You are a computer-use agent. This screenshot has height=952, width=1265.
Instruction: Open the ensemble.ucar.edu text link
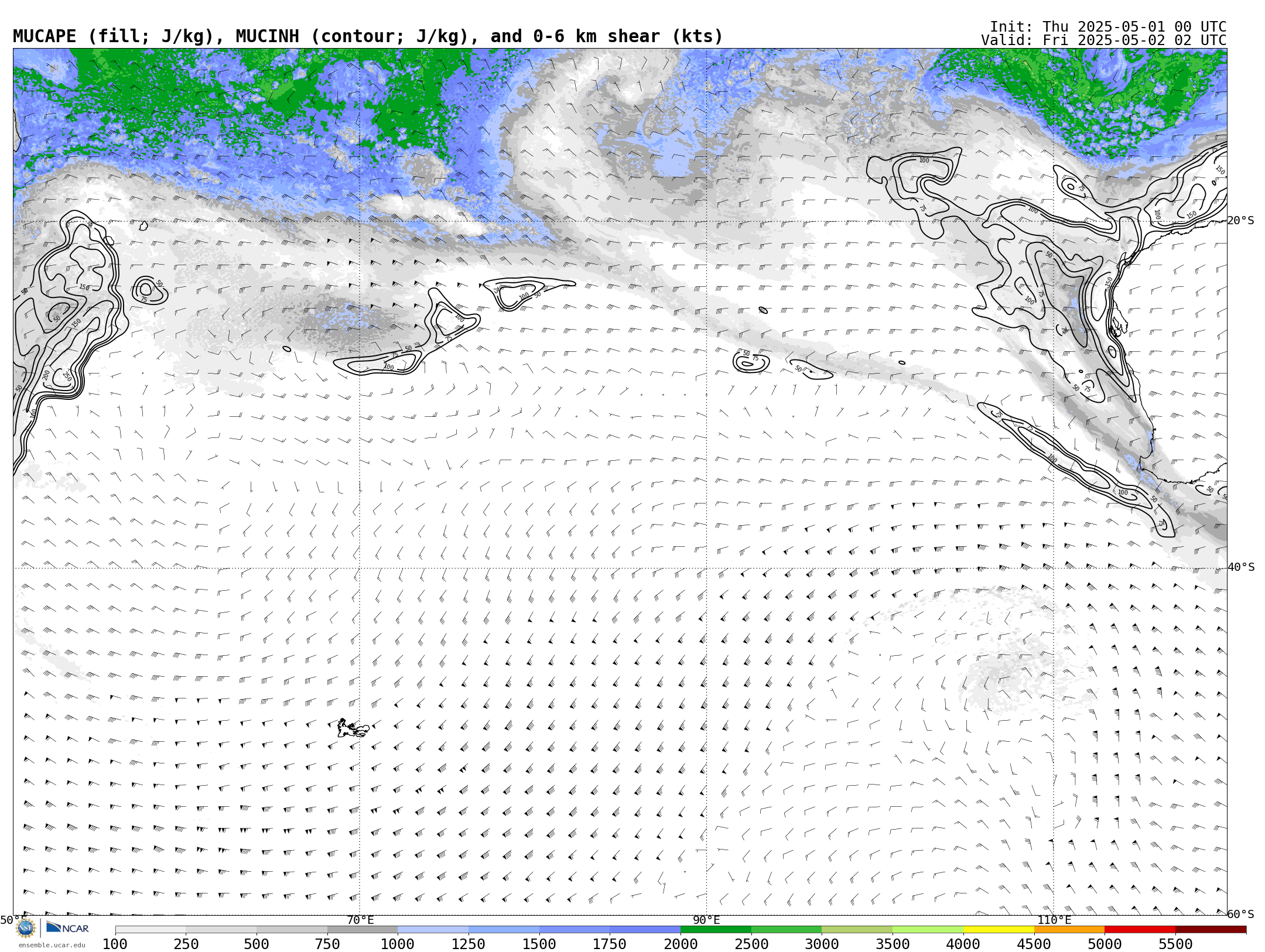tap(52, 945)
